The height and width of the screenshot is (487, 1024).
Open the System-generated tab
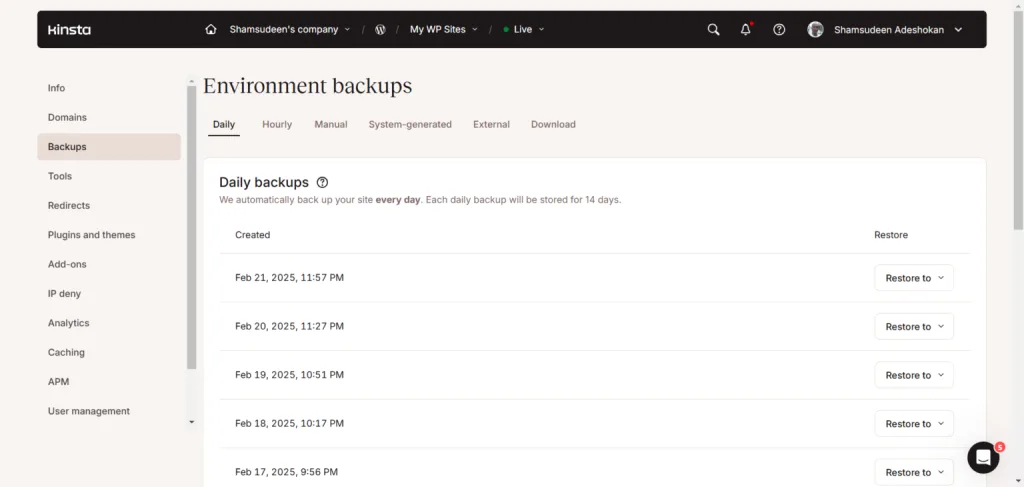(410, 124)
